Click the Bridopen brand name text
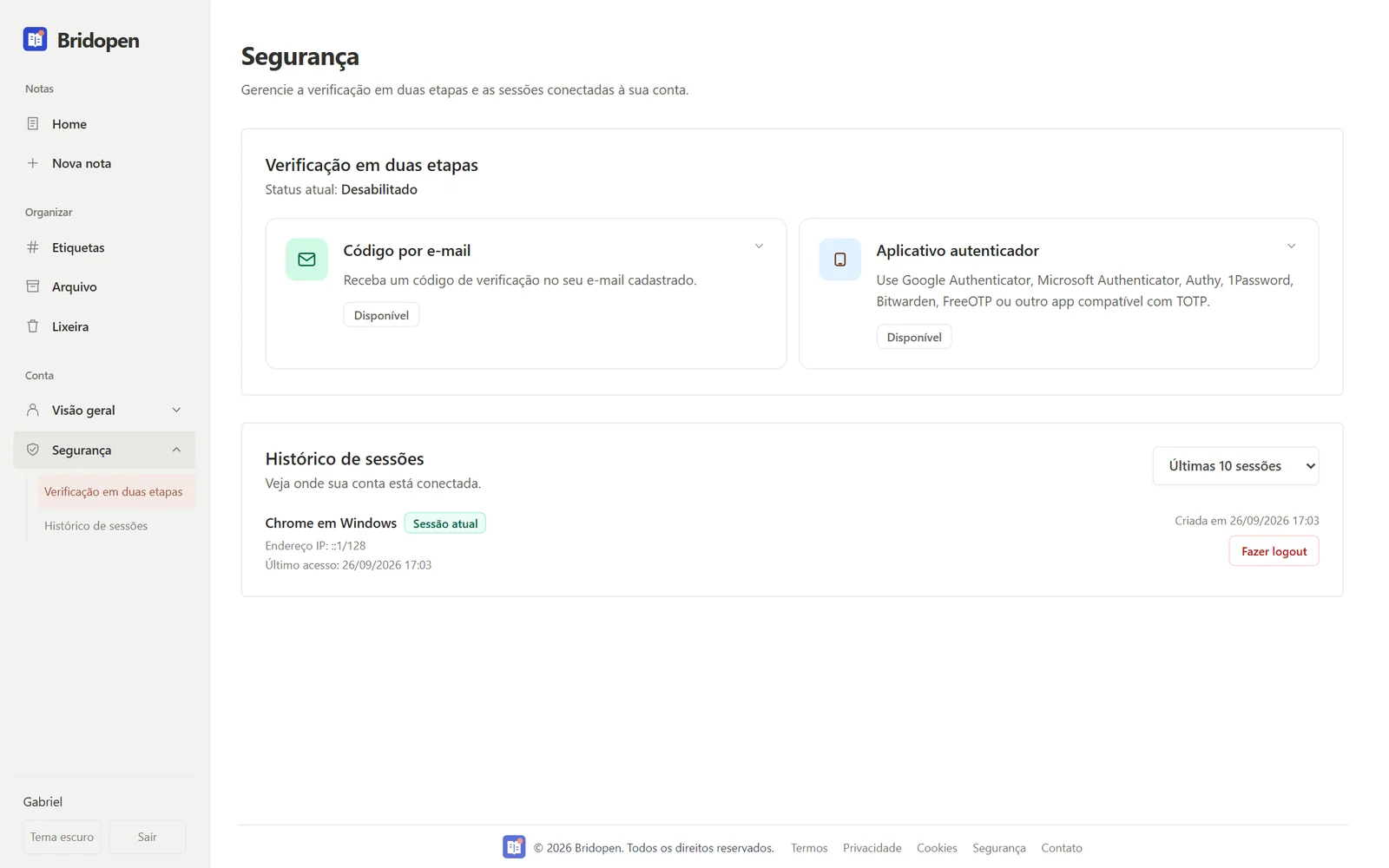This screenshot has width=1389, height=868. pos(98,41)
